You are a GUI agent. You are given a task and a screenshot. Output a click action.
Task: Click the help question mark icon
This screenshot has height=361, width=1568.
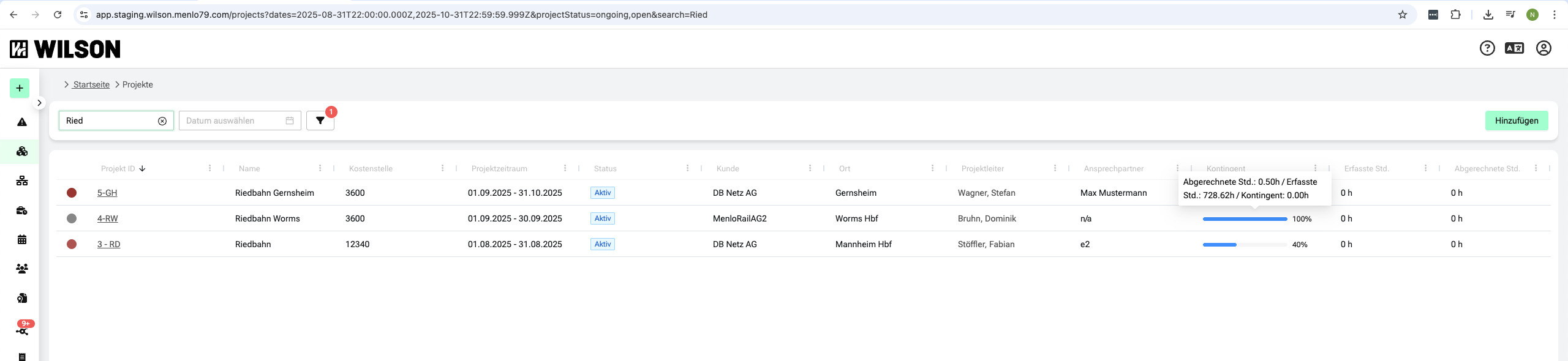tap(1487, 48)
